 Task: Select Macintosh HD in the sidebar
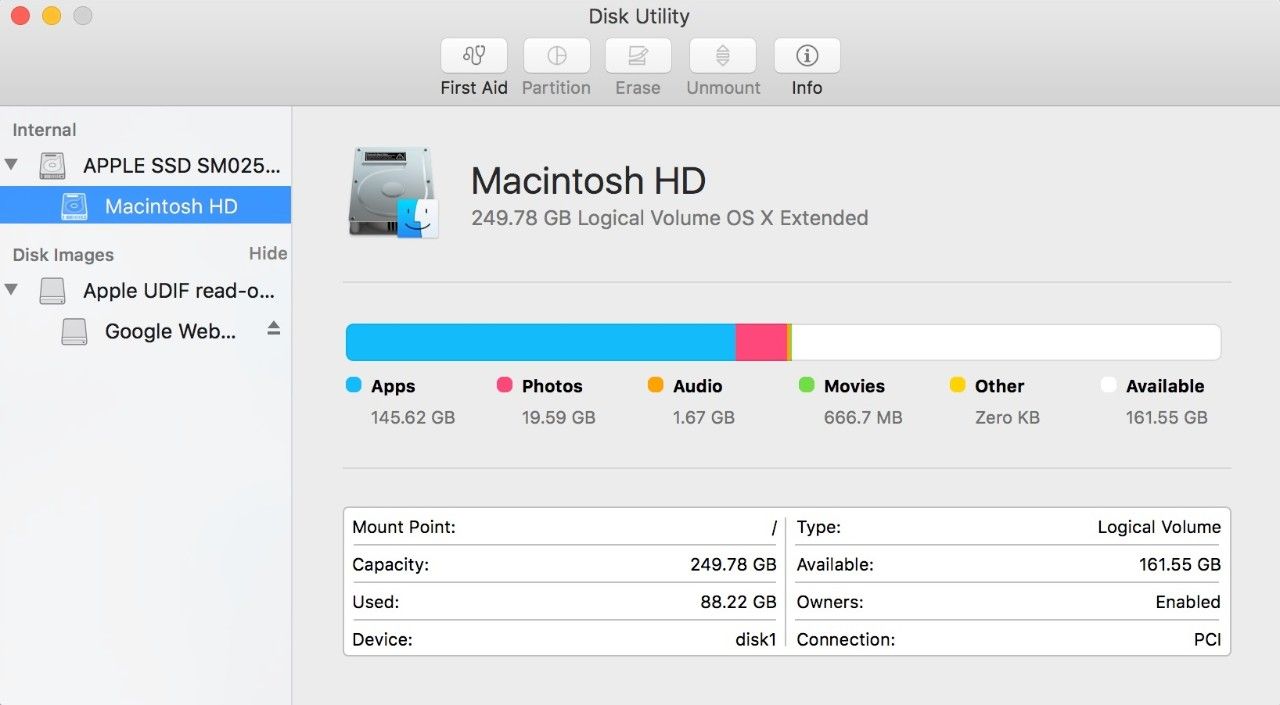coord(171,206)
